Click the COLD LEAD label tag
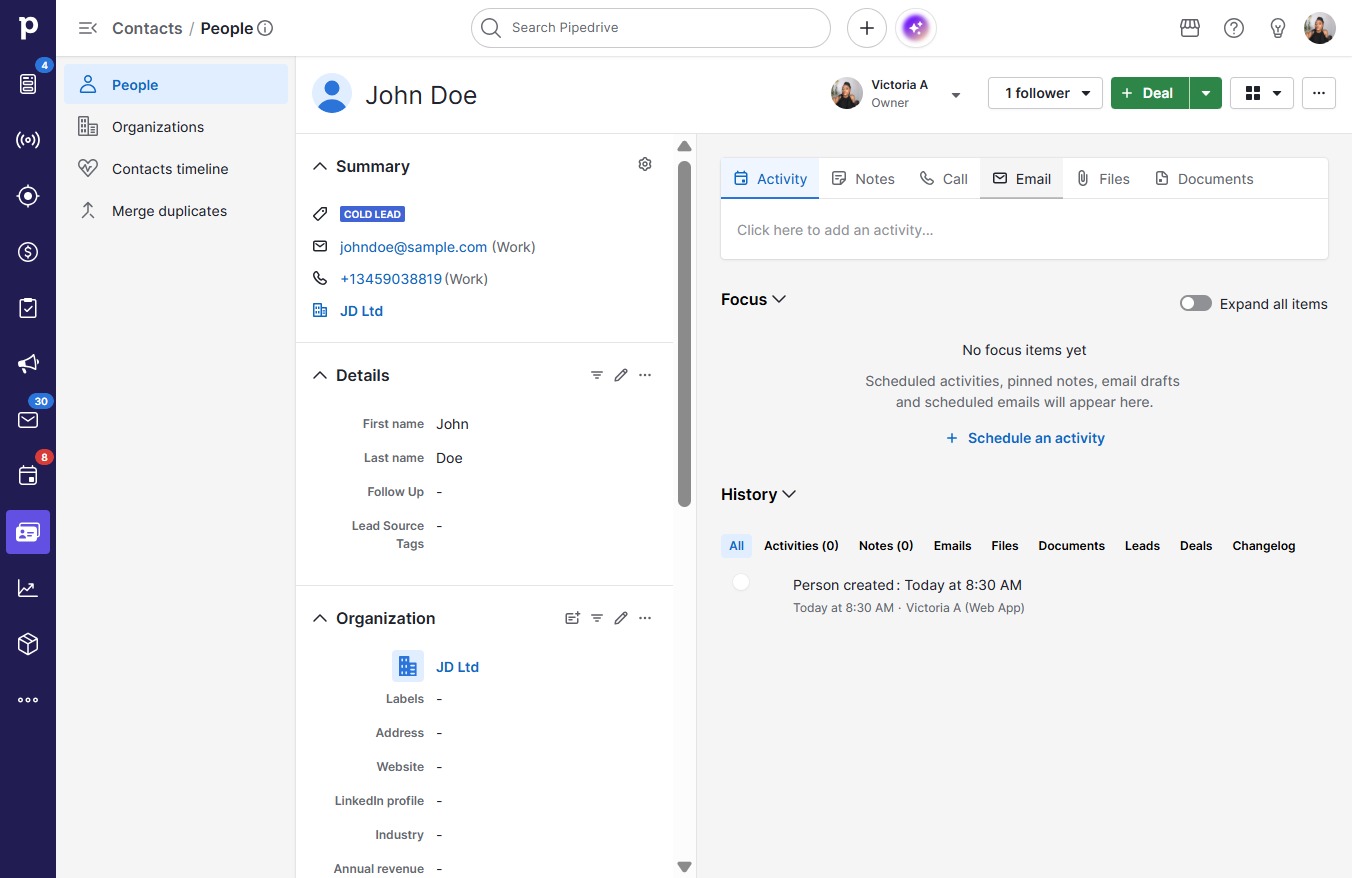 (372, 214)
